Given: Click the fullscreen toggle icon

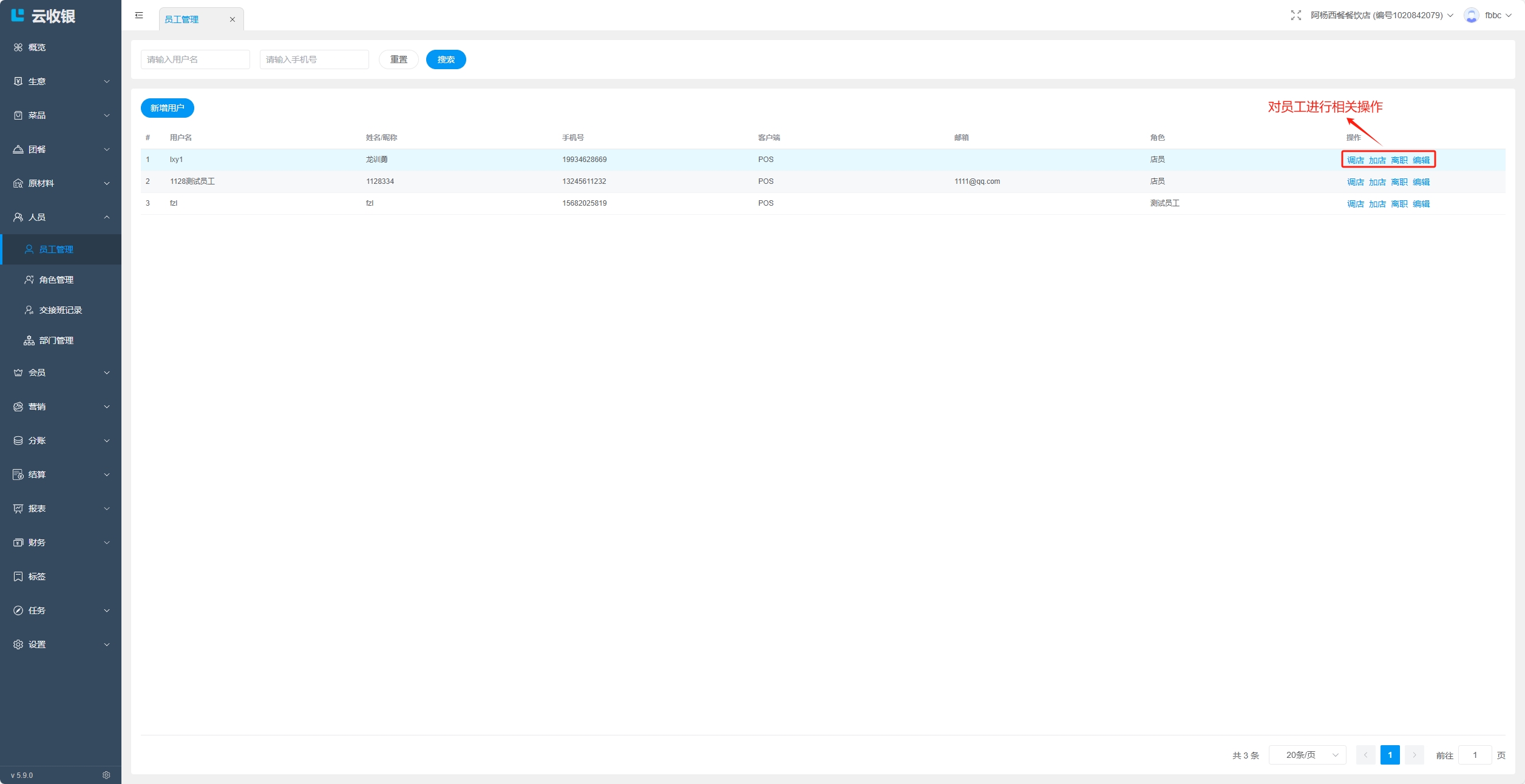Looking at the screenshot, I should point(1296,15).
